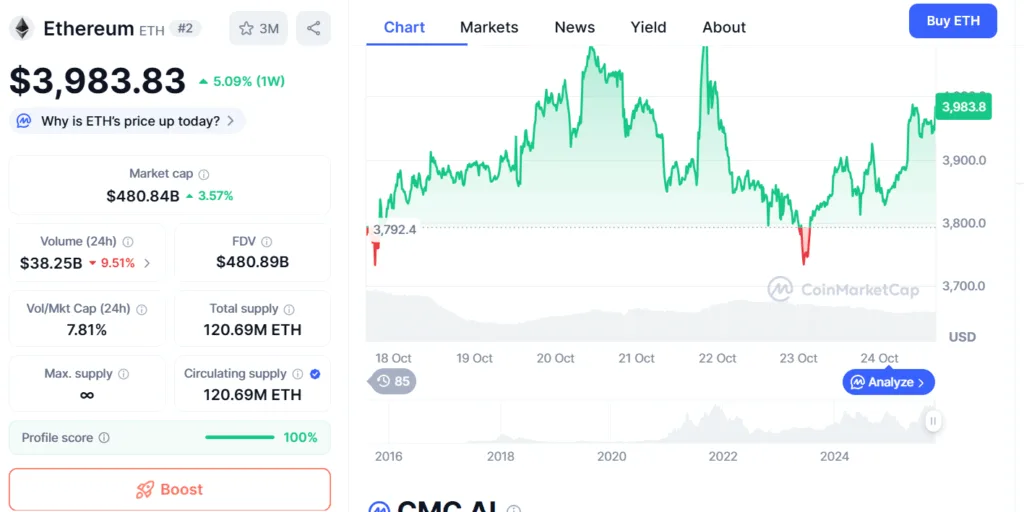Click the Total supply info icon

coord(289,309)
